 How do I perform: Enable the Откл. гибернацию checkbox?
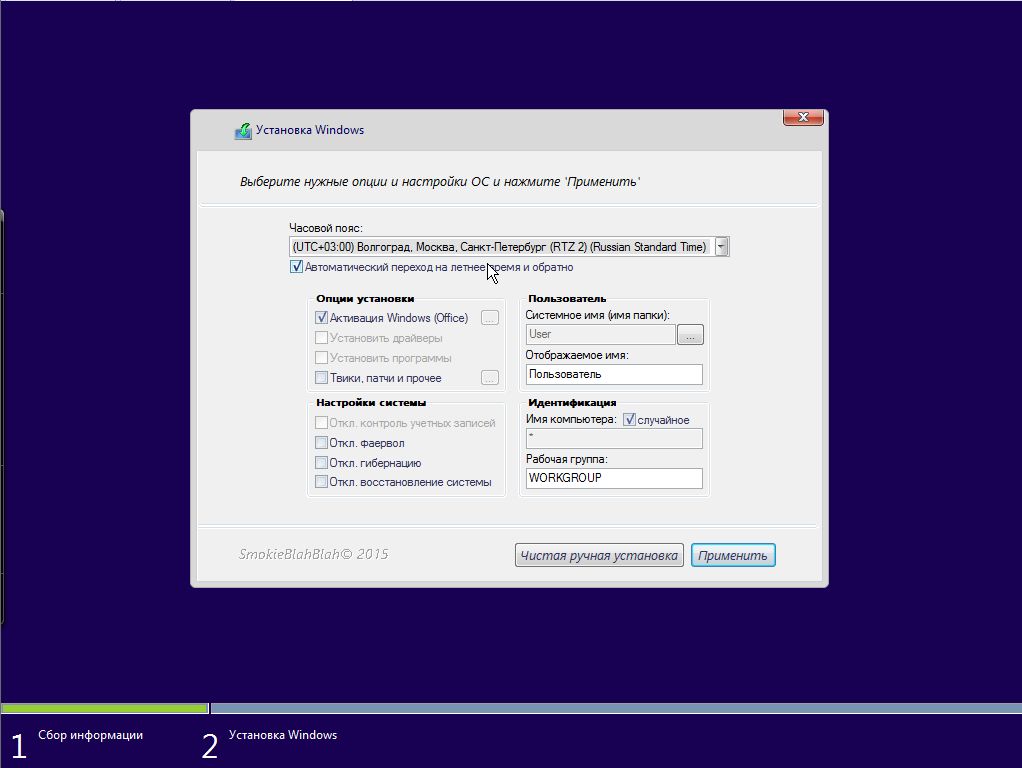[x=321, y=463]
